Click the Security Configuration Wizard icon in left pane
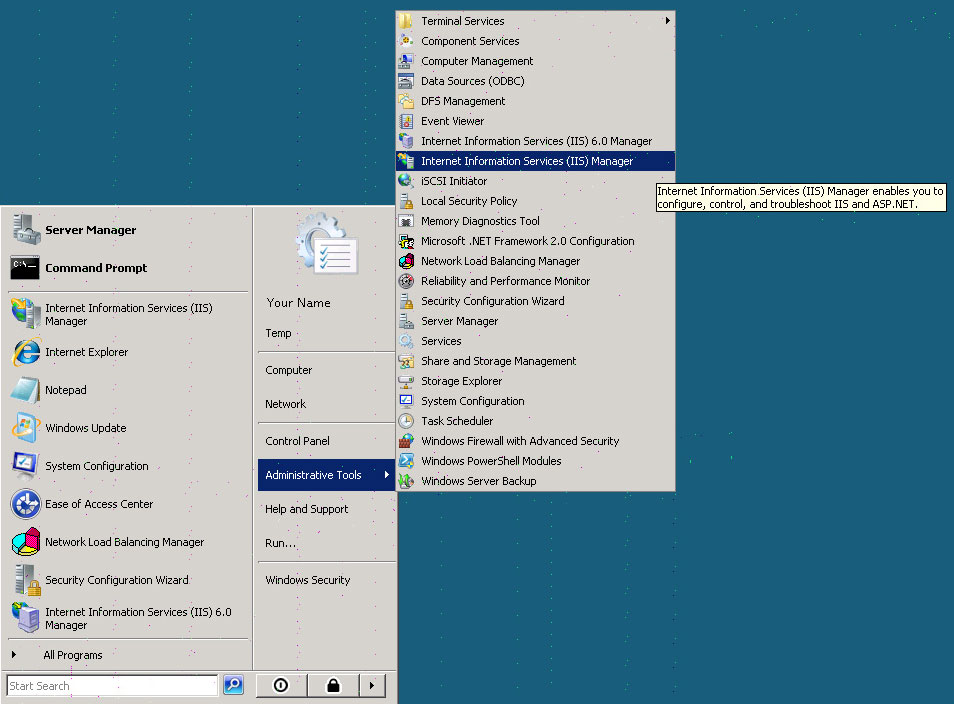The image size is (954, 704). [x=27, y=580]
